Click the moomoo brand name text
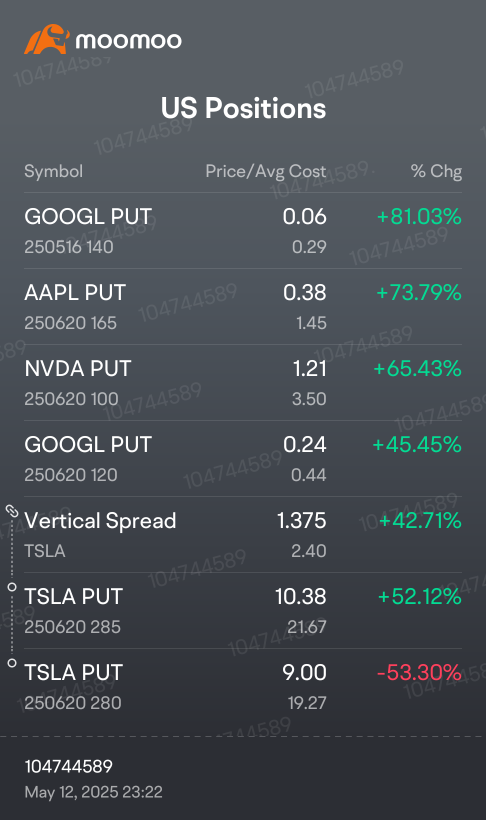This screenshot has width=486, height=820. click(129, 41)
